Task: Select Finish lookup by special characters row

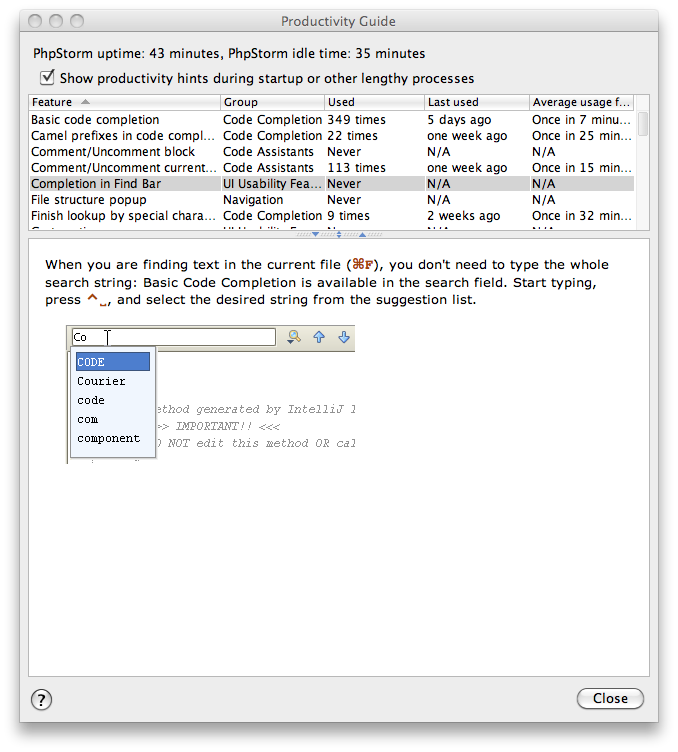Action: (331, 216)
